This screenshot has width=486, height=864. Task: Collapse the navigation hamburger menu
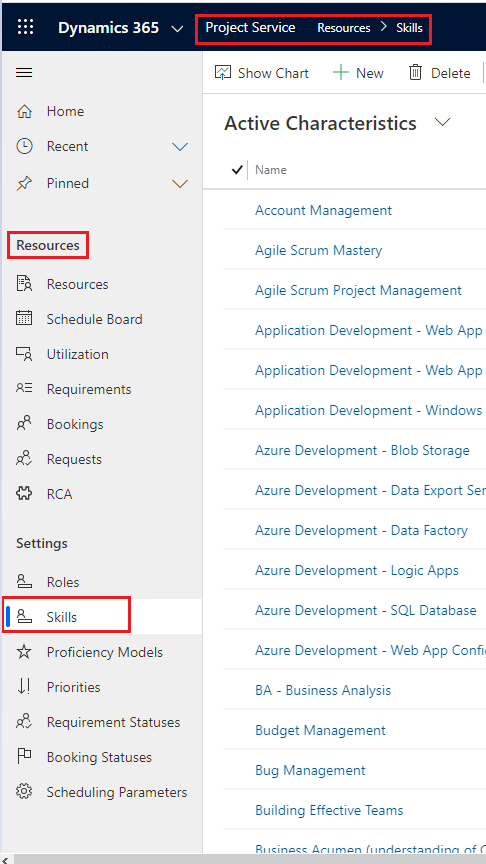pos(24,73)
